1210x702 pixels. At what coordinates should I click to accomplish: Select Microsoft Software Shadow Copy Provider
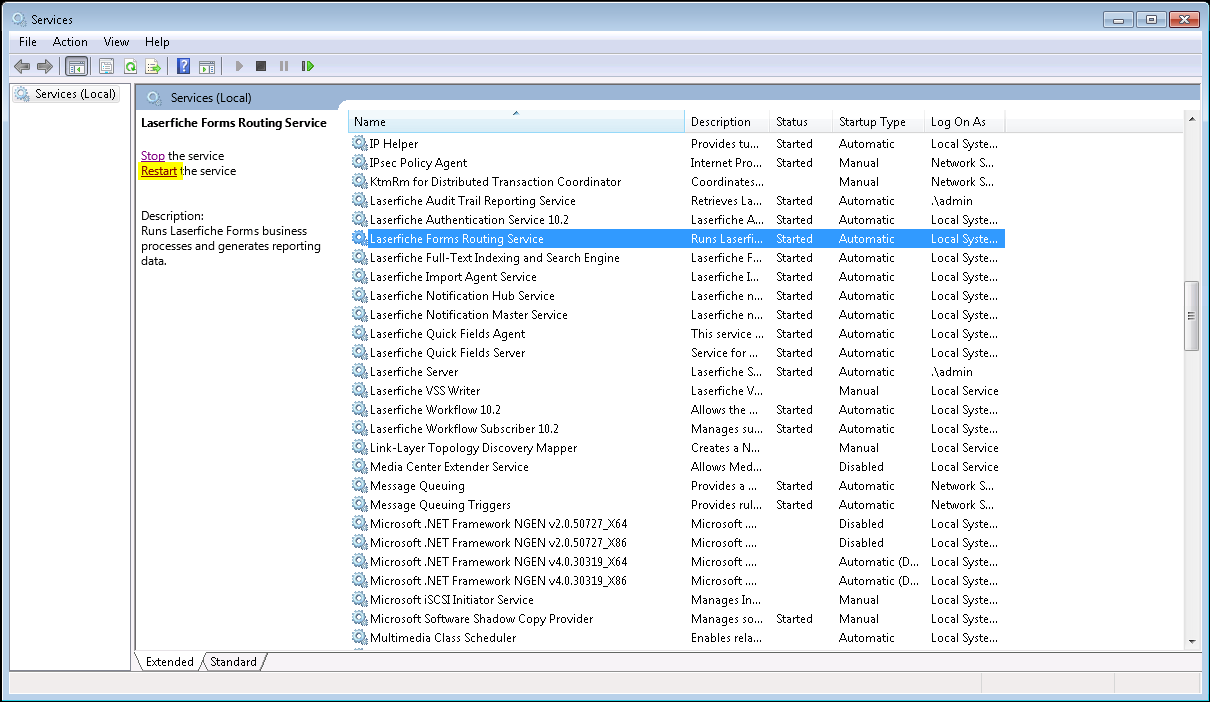(482, 619)
